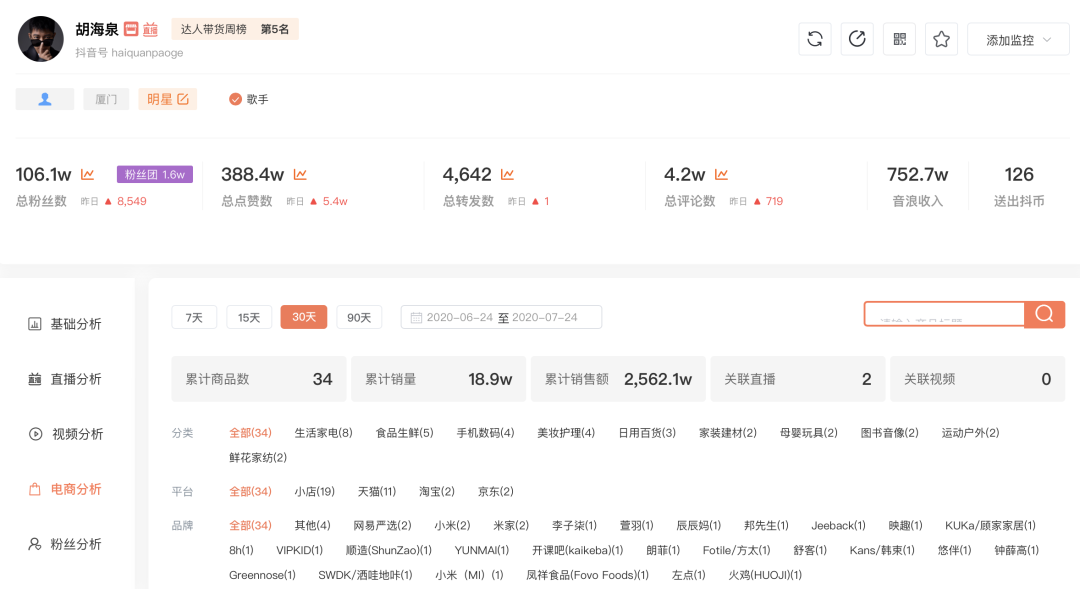Open total comments trend chart icon
Screen dimensions: 1080x589
[x=721, y=174]
